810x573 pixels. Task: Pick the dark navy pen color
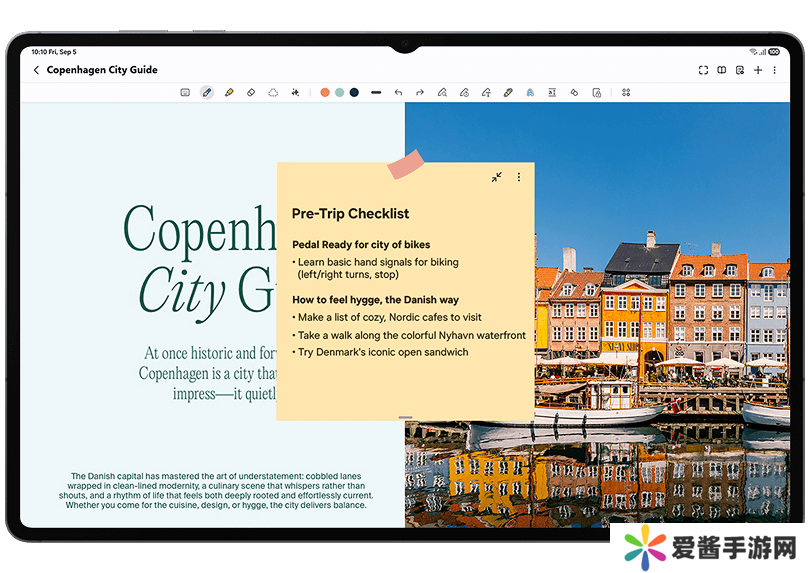pos(354,92)
